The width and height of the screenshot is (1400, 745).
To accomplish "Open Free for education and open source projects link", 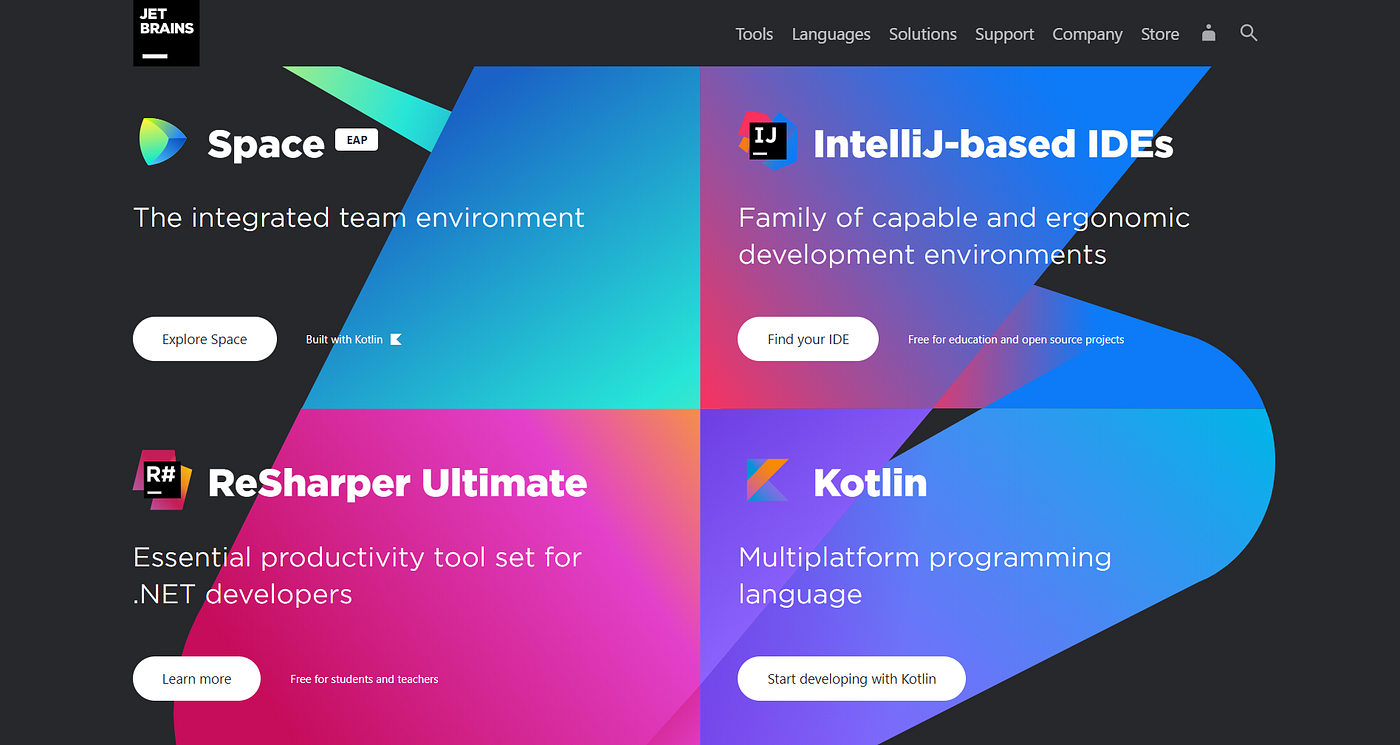I will click(x=1016, y=340).
